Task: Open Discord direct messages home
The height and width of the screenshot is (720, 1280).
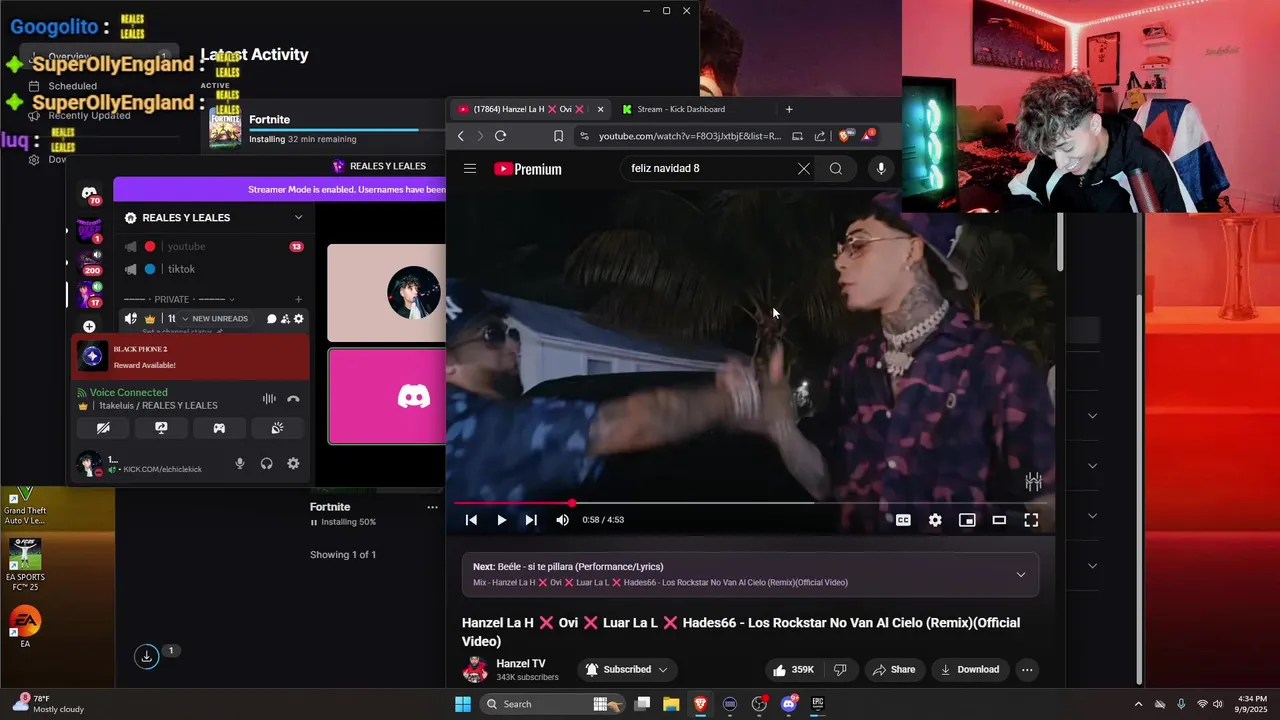Action: [x=90, y=194]
